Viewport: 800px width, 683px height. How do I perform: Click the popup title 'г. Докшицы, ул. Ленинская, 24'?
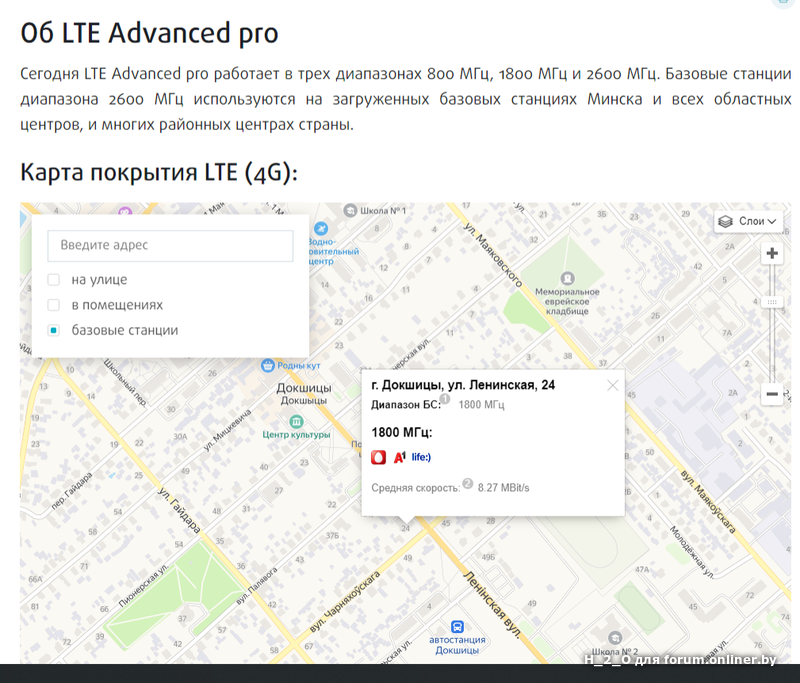pos(463,385)
